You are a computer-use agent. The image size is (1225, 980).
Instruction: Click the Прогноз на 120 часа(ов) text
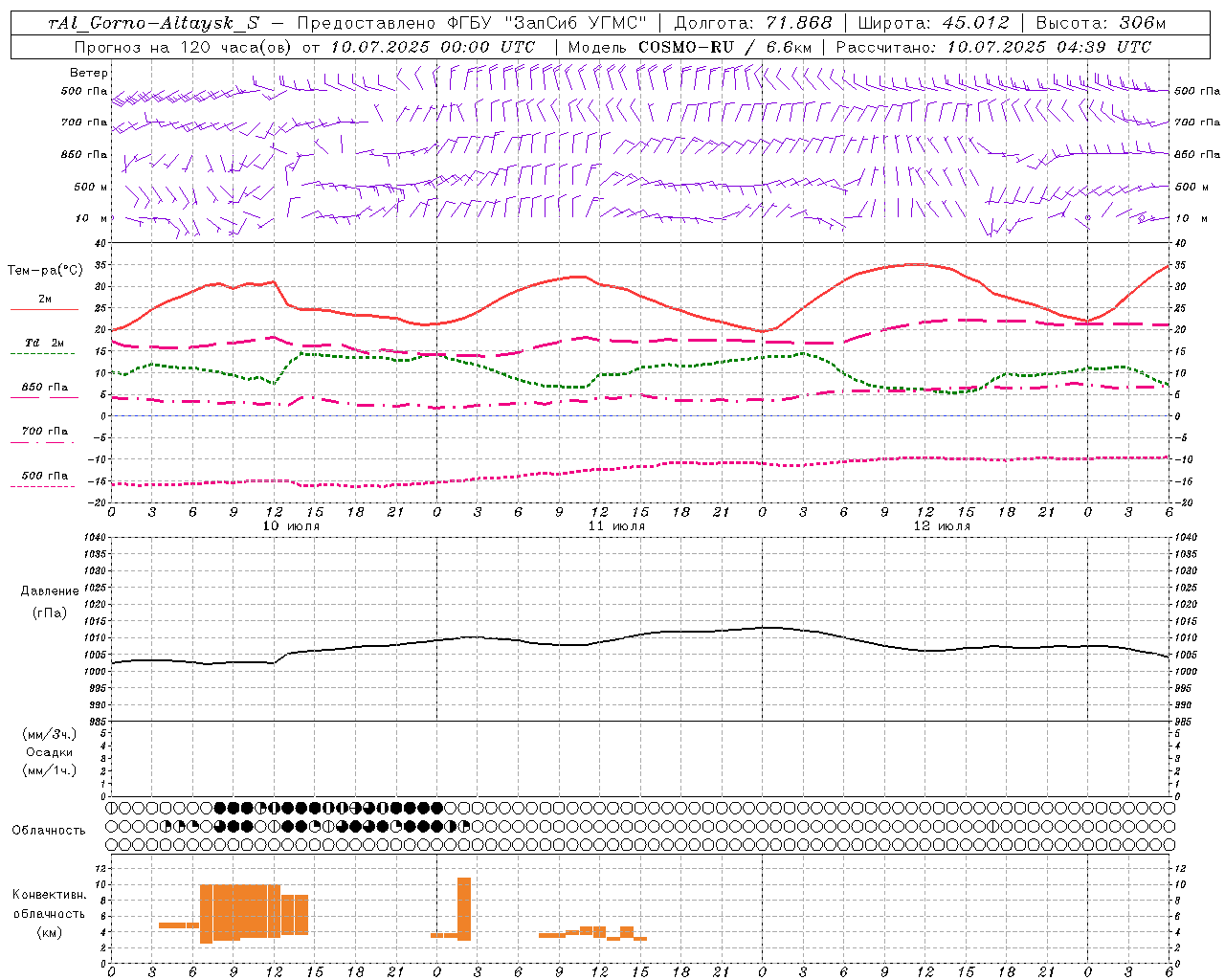pyautogui.click(x=185, y=47)
